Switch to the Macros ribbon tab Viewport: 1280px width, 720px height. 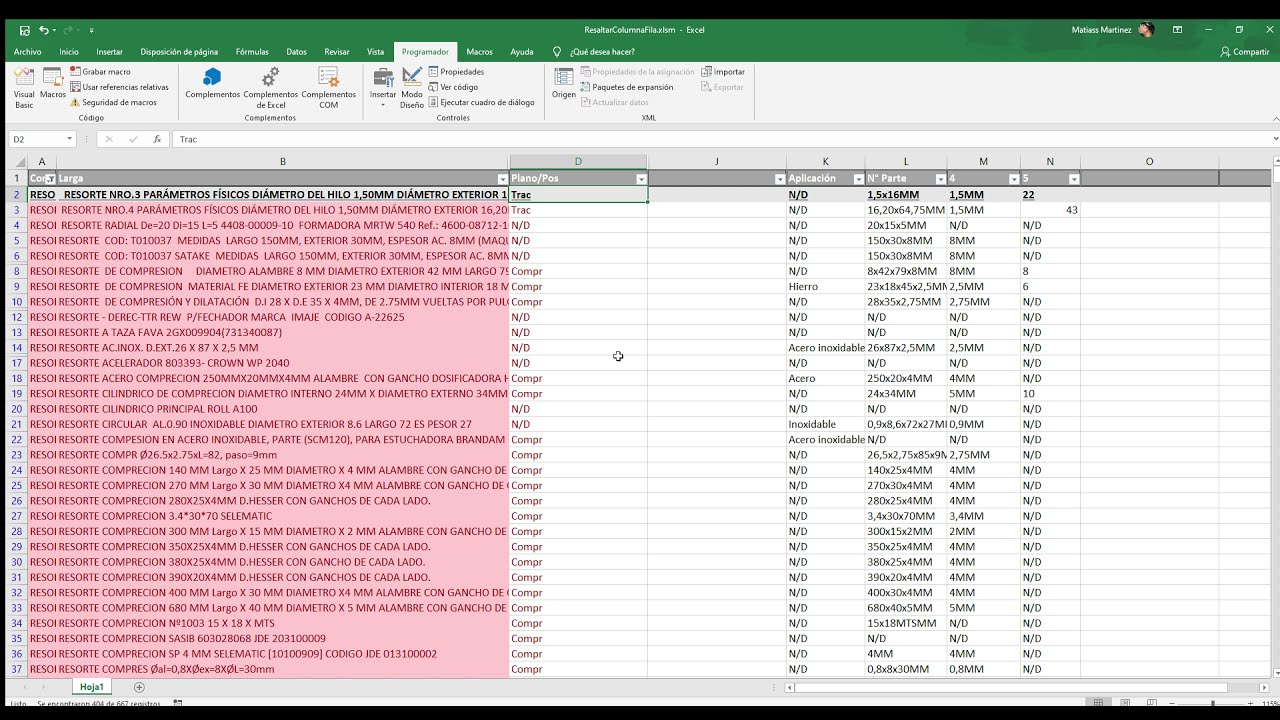[x=479, y=52]
